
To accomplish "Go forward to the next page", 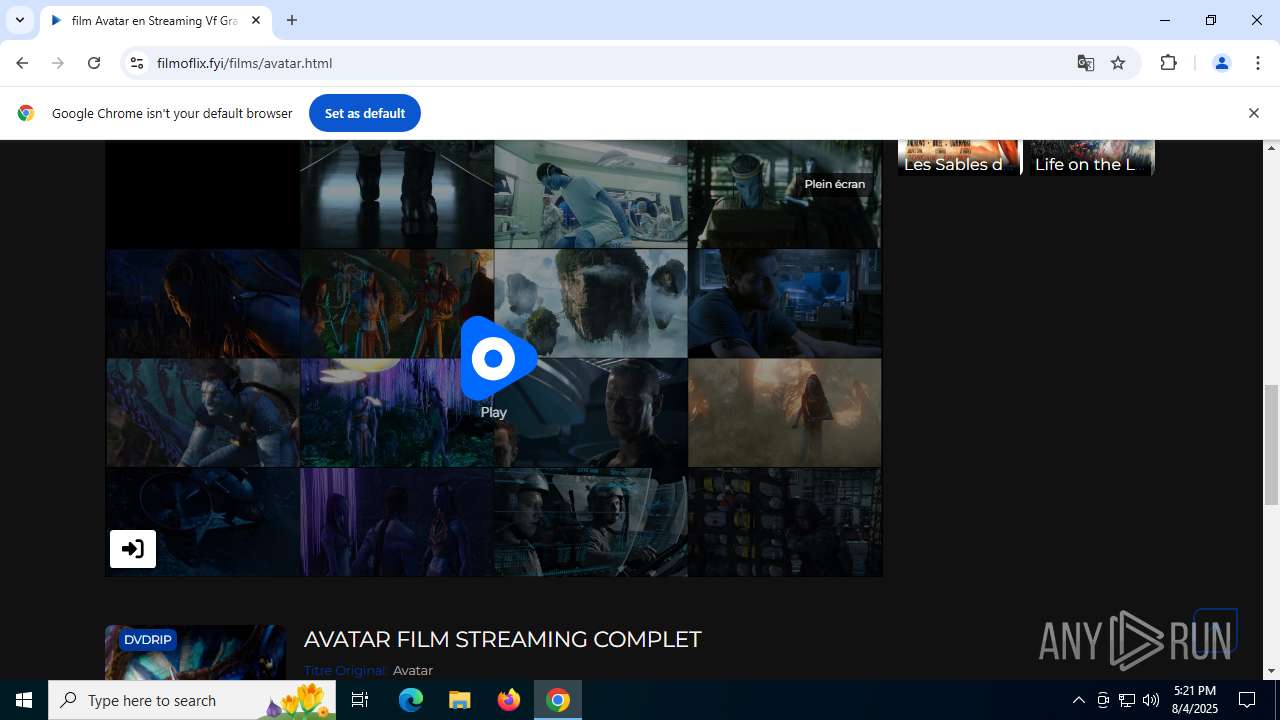I will (x=58, y=63).
